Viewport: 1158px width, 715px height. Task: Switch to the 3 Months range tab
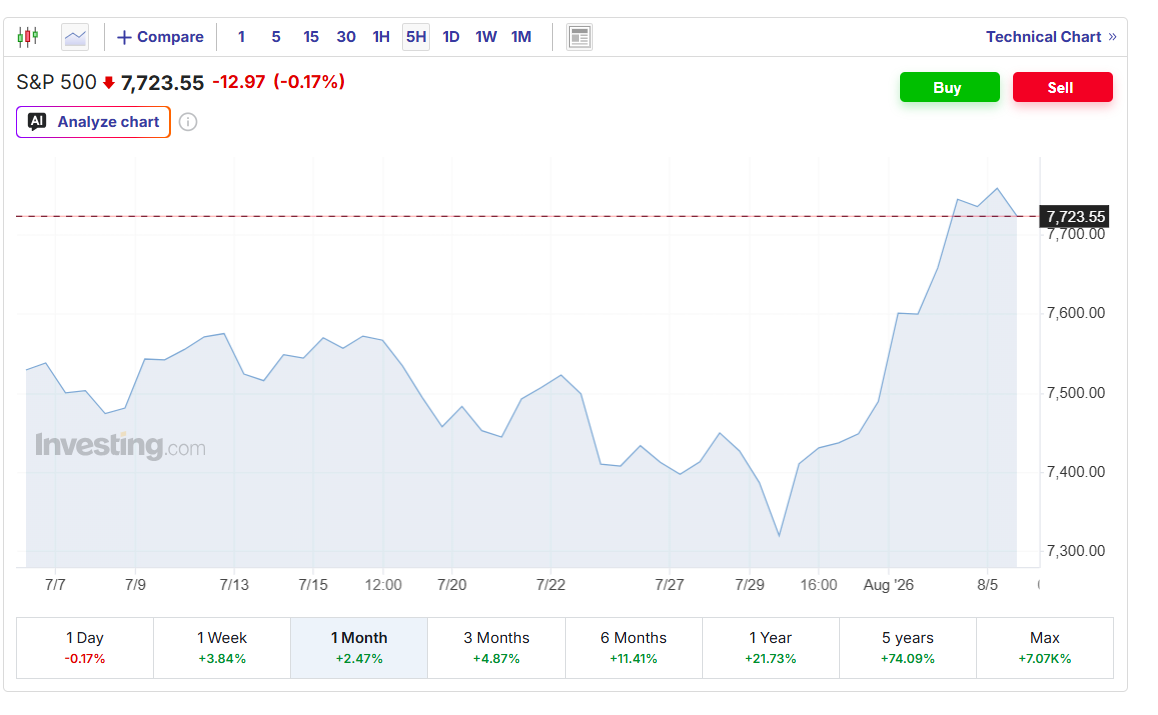pyautogui.click(x=496, y=648)
